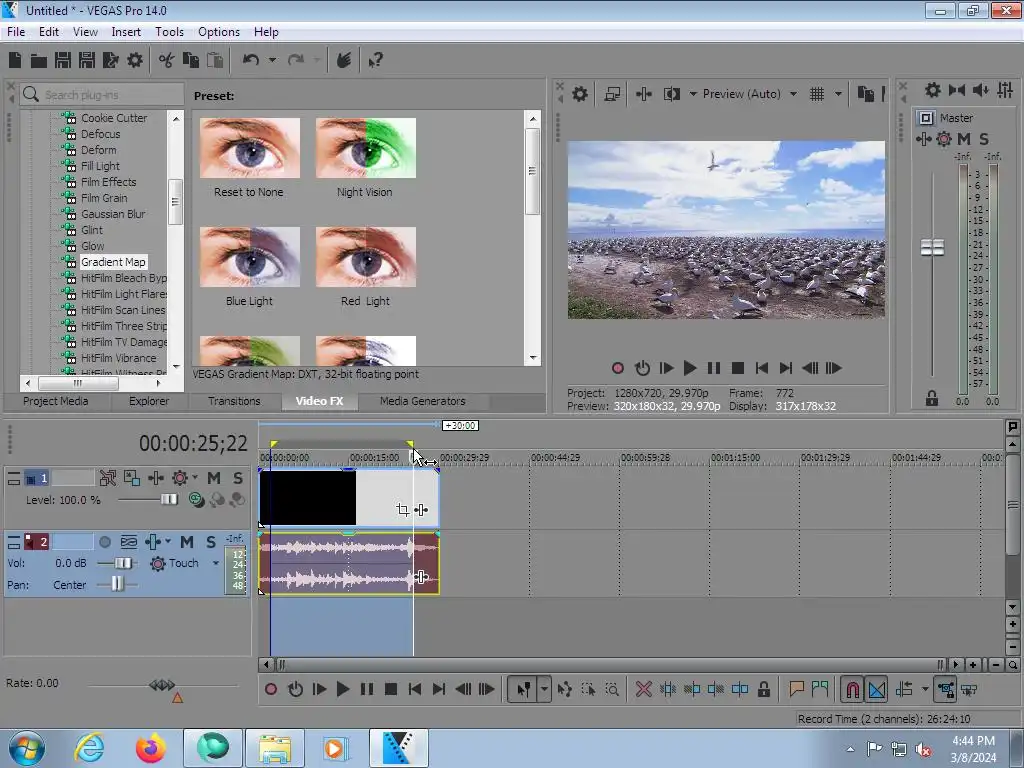
Task: Click the timeline Record button
Action: (x=270, y=689)
